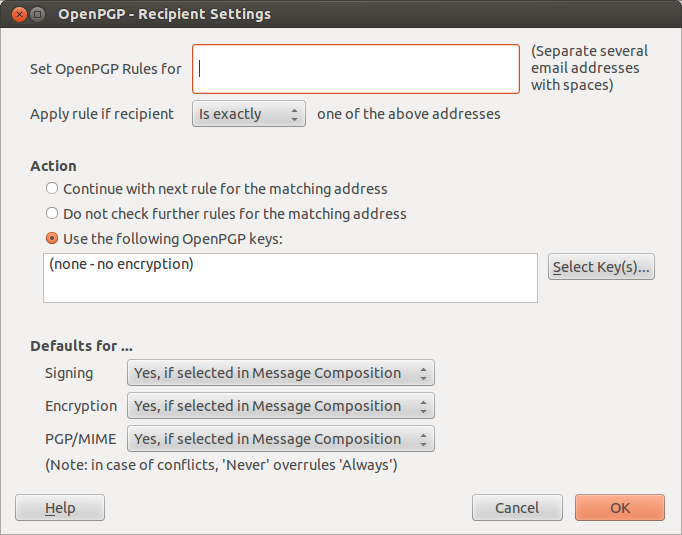Click the 'Never overrules Always' note text
Viewport: 682px width, 535px height.
(221, 465)
